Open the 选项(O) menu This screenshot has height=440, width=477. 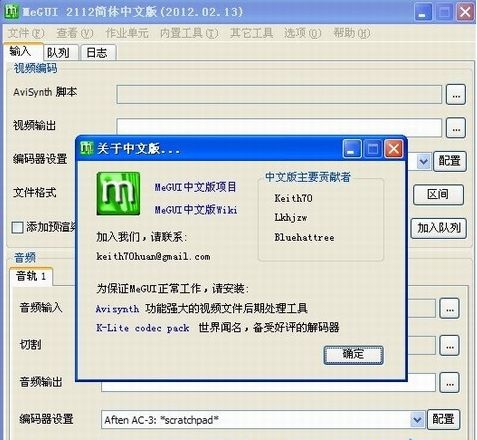point(302,33)
